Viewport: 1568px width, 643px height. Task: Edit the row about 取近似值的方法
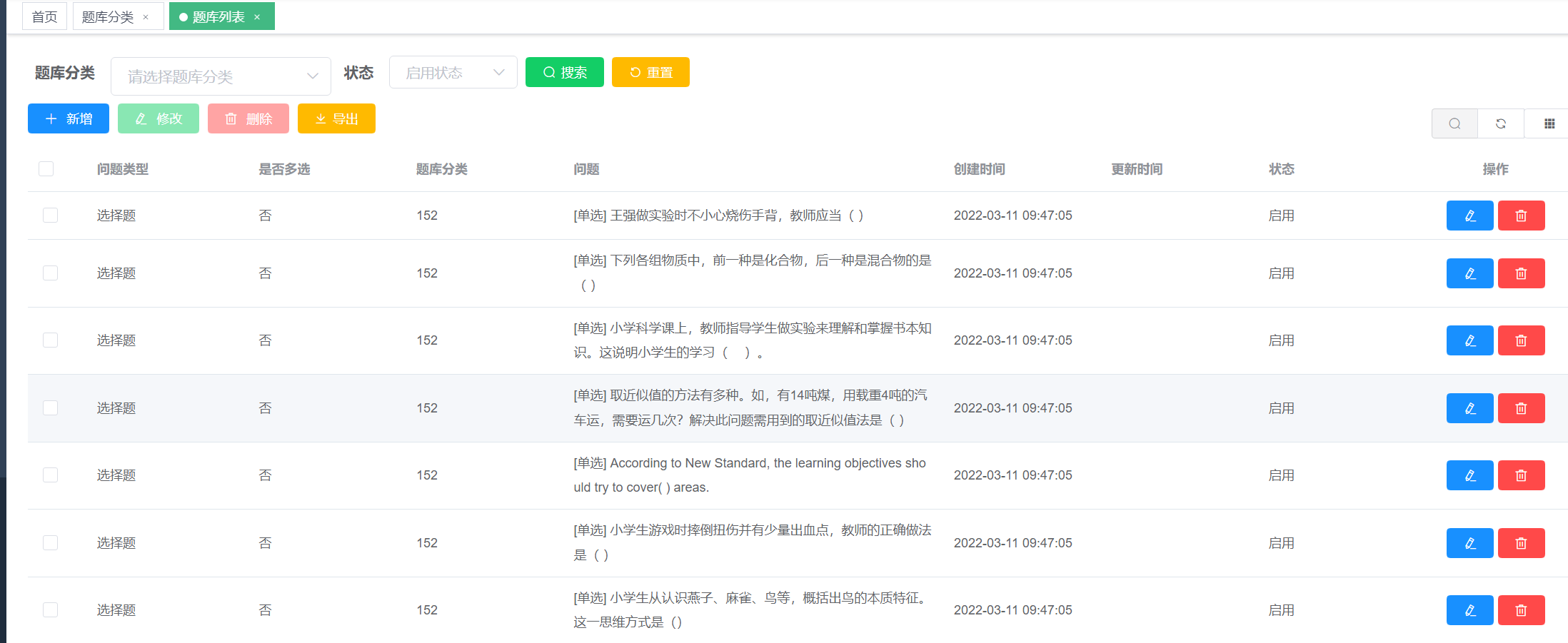click(x=1469, y=408)
